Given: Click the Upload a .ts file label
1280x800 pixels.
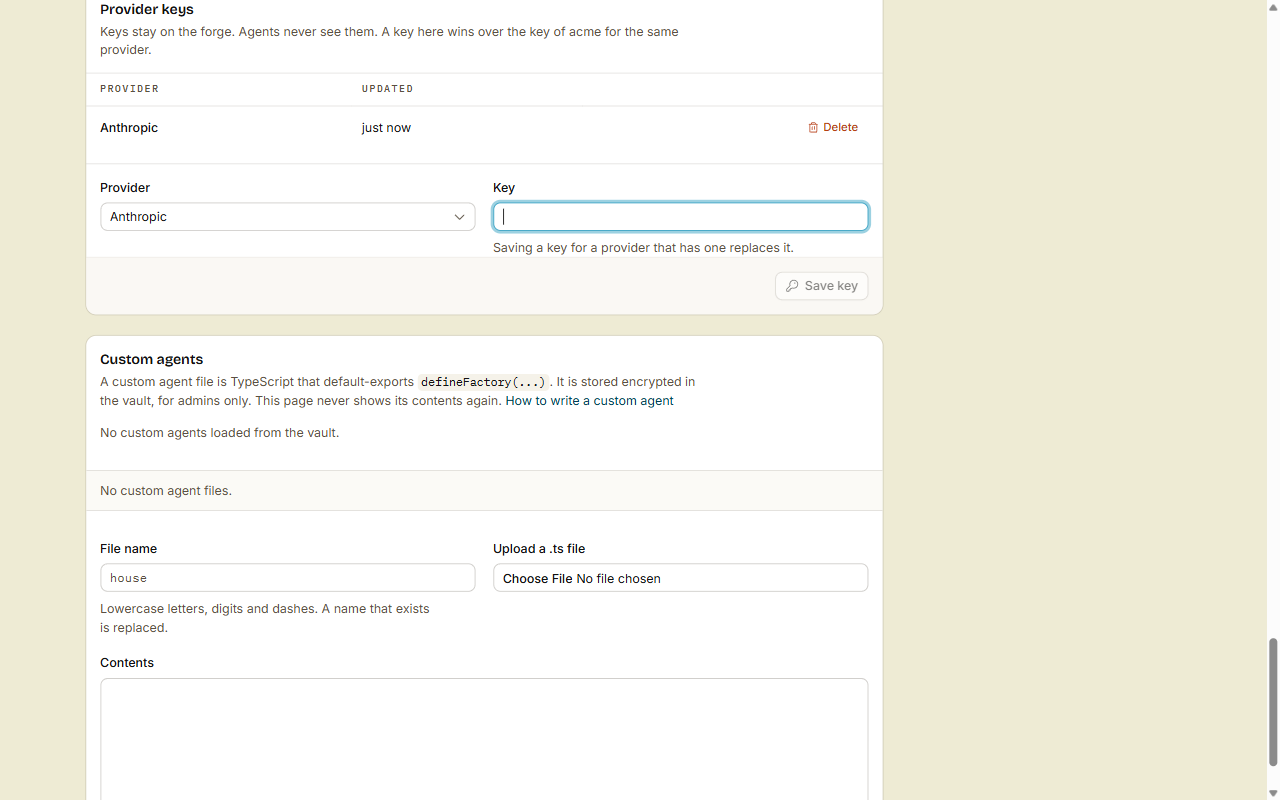Looking at the screenshot, I should tap(539, 549).
